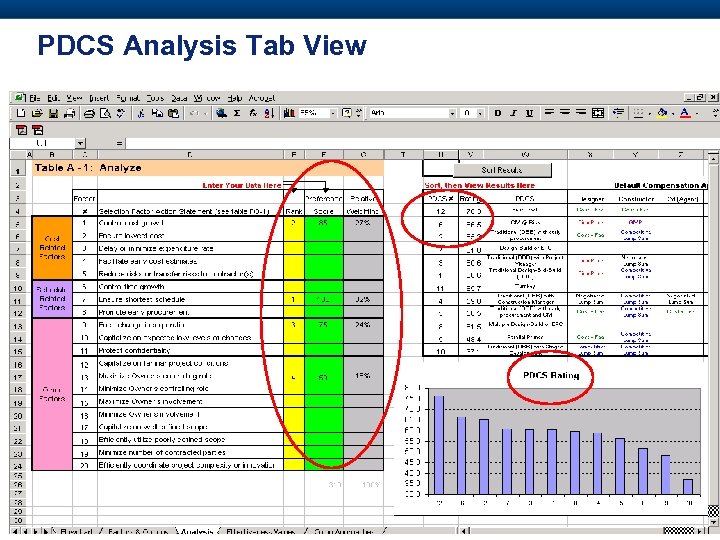This screenshot has width=720, height=540.
Task: Open the Tools menu
Action: click(x=155, y=98)
